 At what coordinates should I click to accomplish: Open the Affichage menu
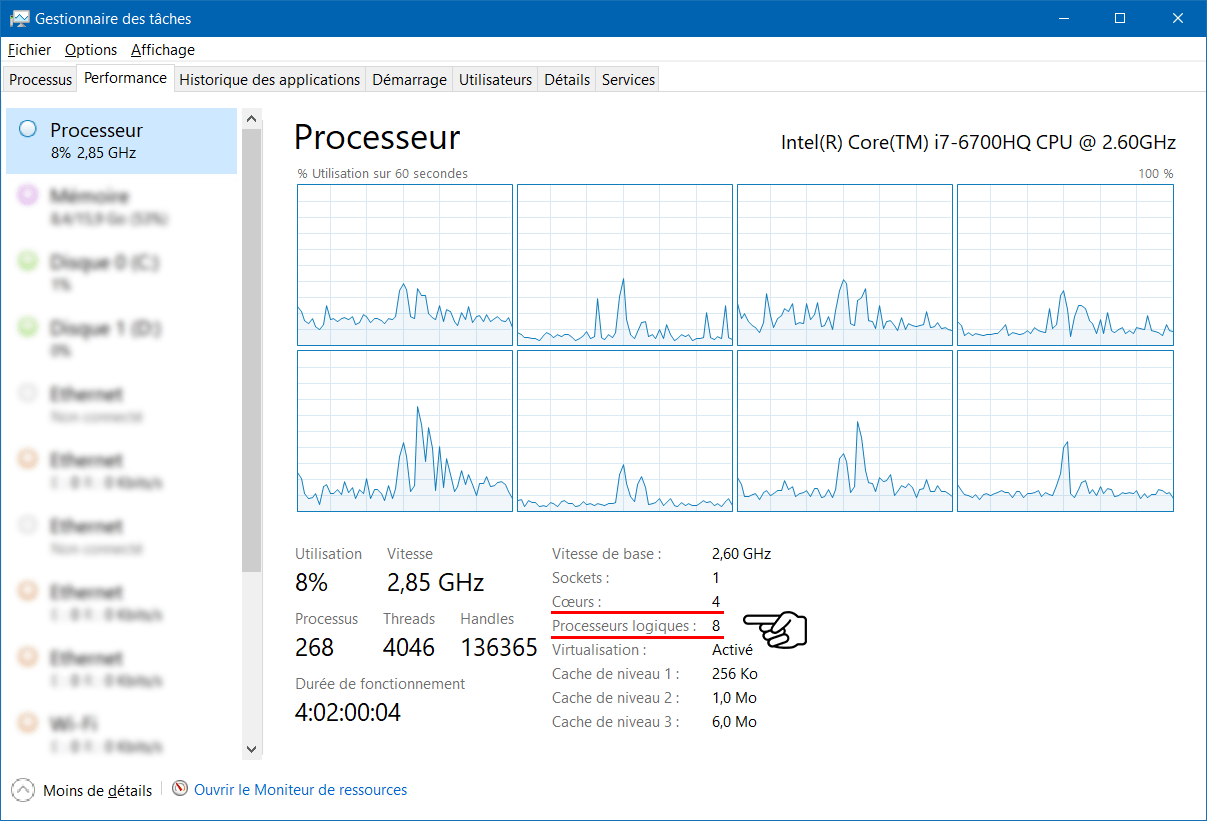point(163,49)
